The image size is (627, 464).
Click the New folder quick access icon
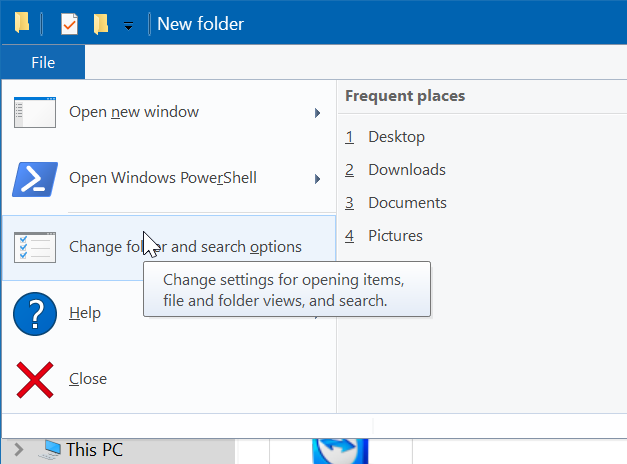coord(101,24)
